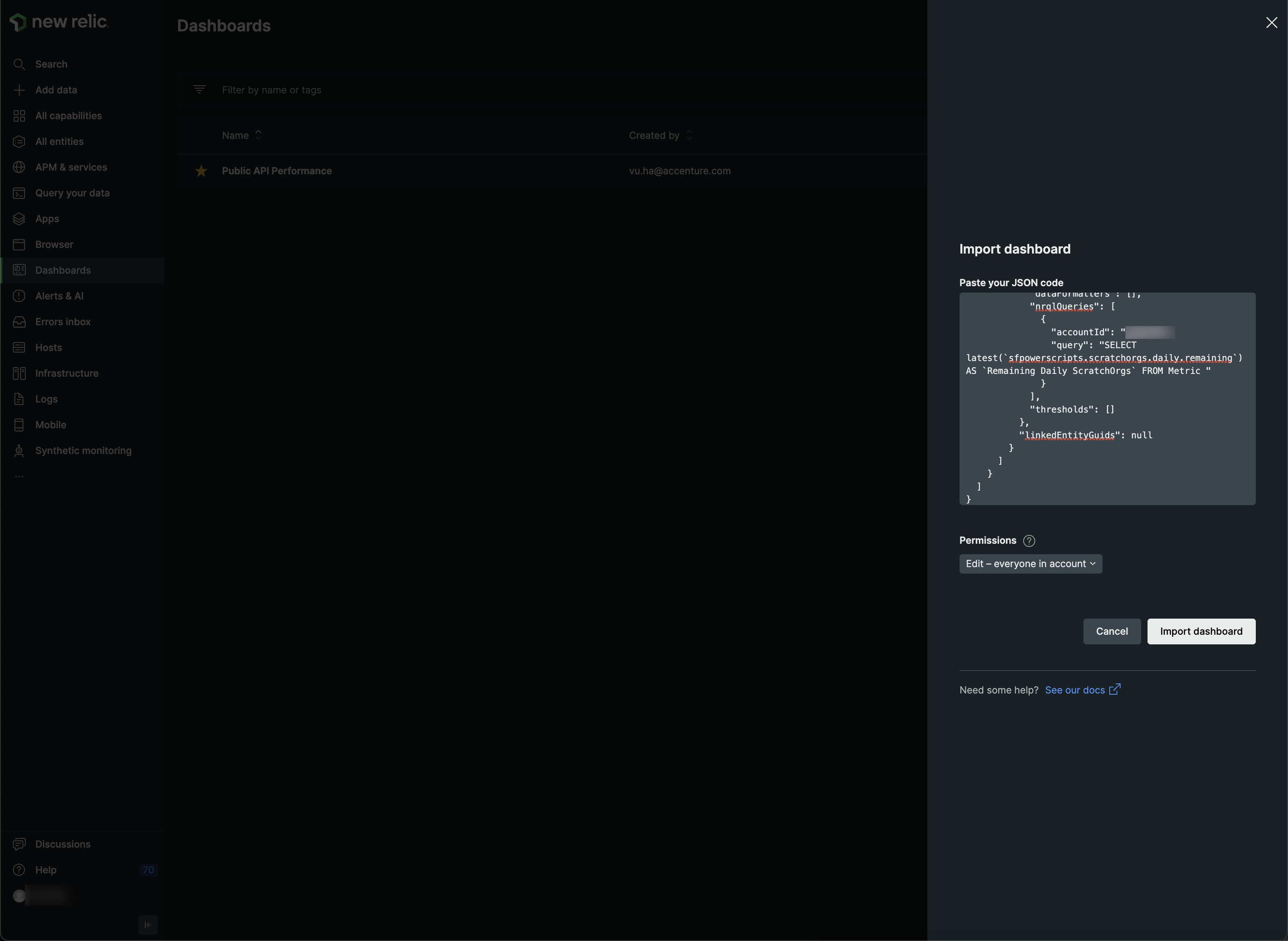
Task: Click the Import dashboard button
Action: pyautogui.click(x=1201, y=631)
